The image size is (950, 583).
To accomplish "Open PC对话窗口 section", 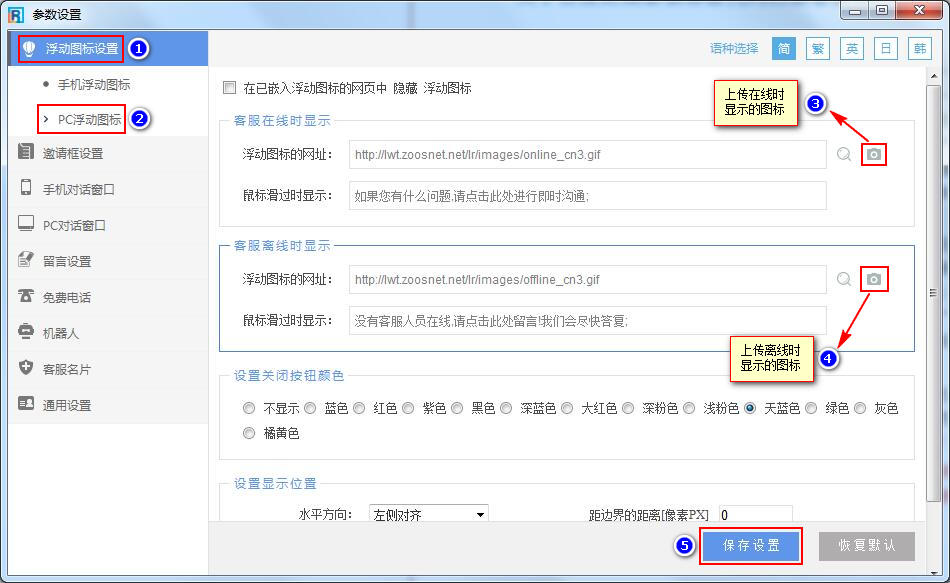I will (74, 225).
